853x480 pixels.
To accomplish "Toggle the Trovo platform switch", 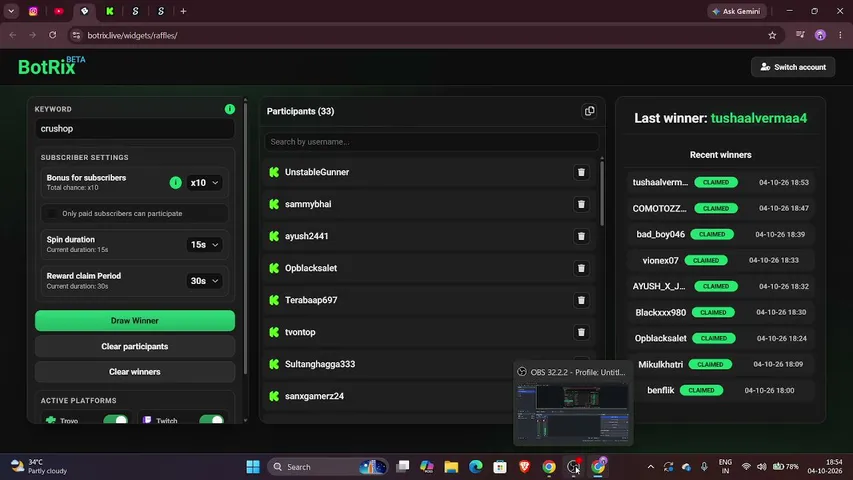I will click(115, 420).
